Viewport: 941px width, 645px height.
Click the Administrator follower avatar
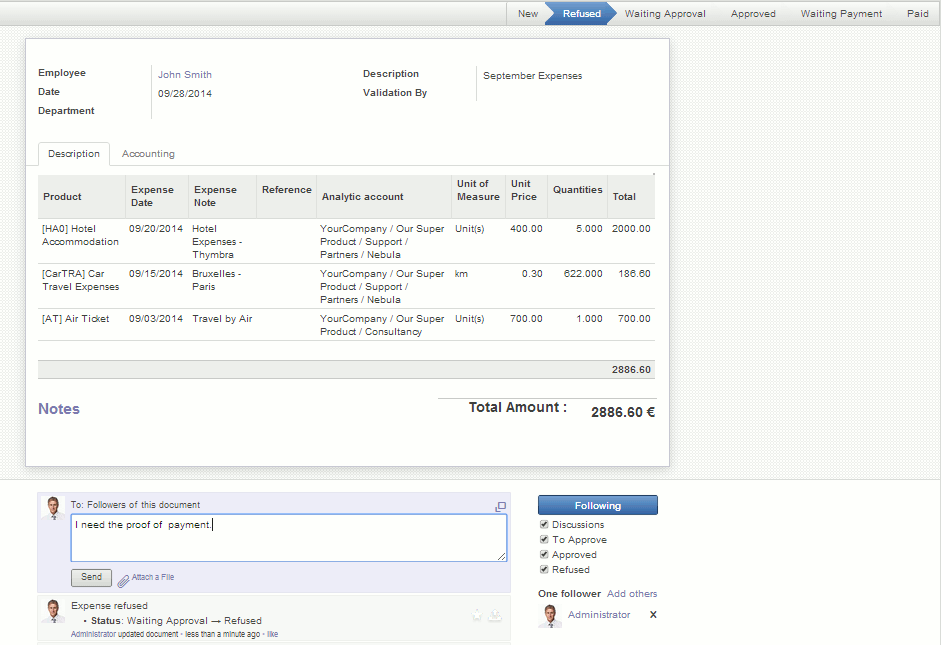[x=549, y=615]
